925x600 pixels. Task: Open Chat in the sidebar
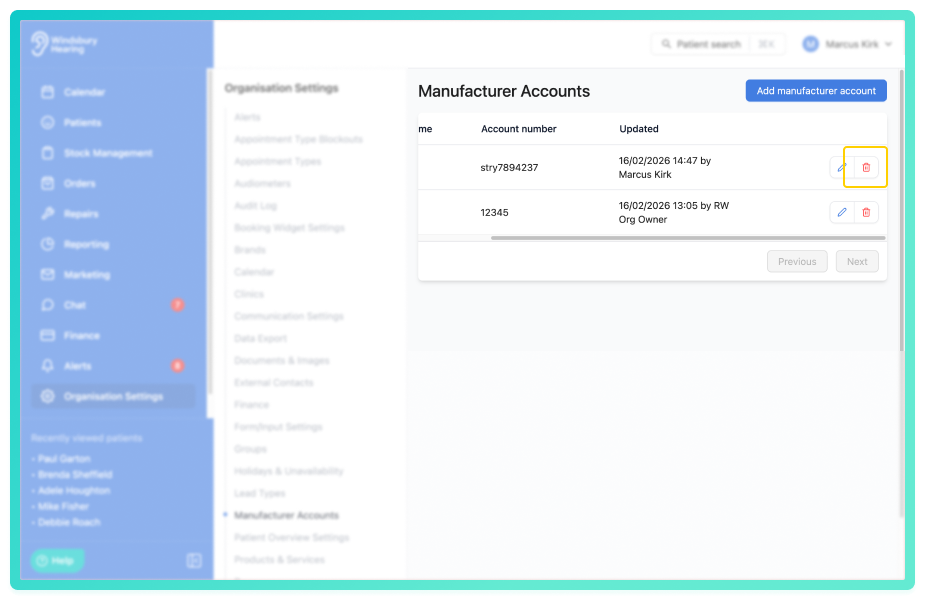click(x=113, y=305)
